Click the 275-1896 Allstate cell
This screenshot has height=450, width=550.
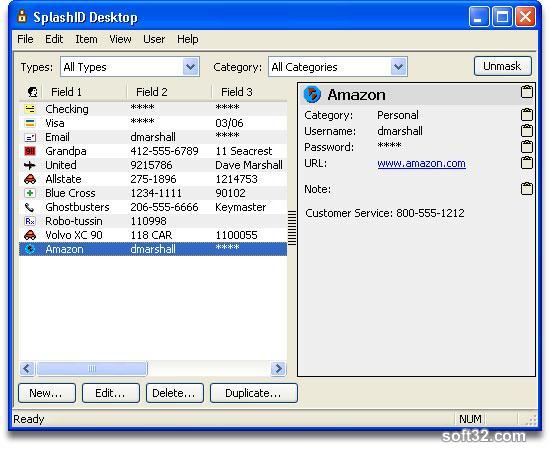[153, 179]
